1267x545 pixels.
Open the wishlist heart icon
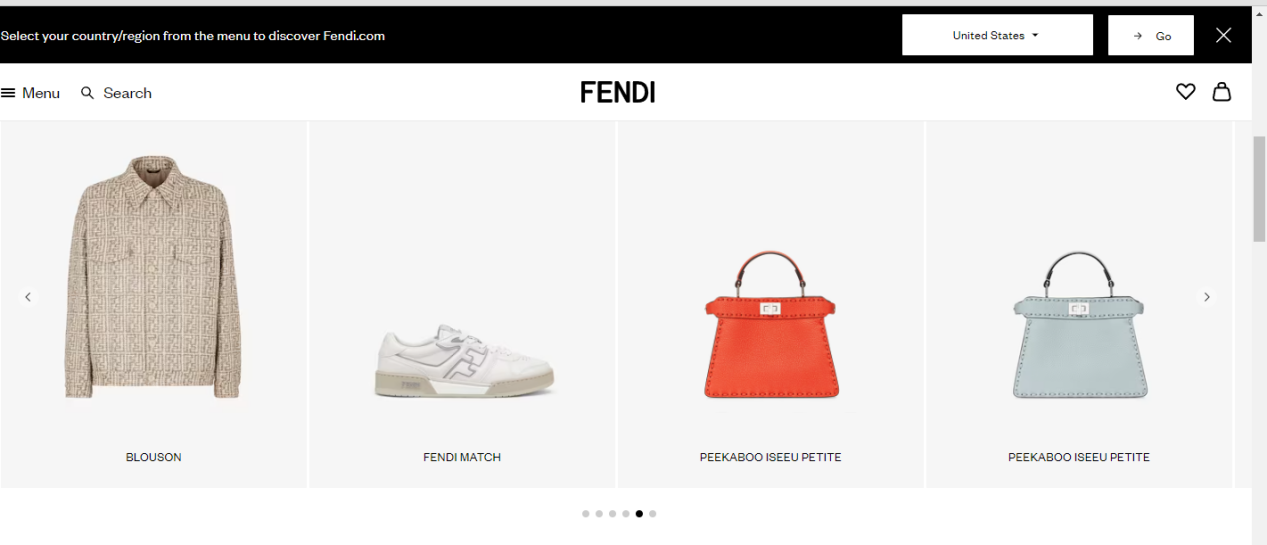(x=1185, y=92)
